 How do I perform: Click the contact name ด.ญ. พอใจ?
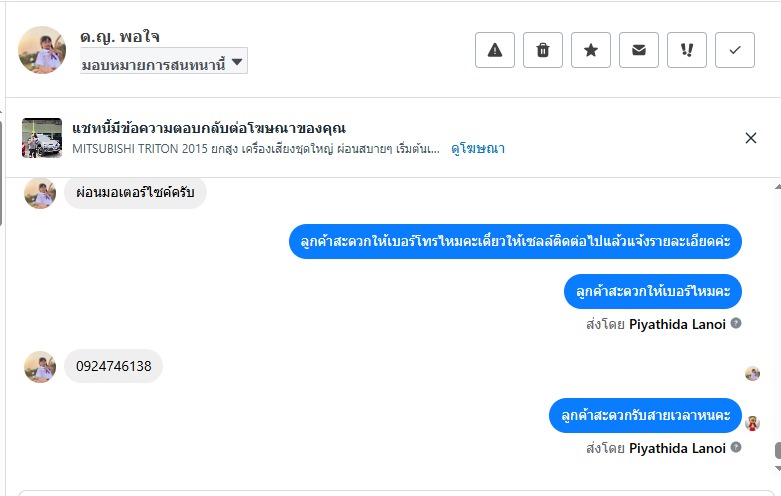(x=120, y=37)
